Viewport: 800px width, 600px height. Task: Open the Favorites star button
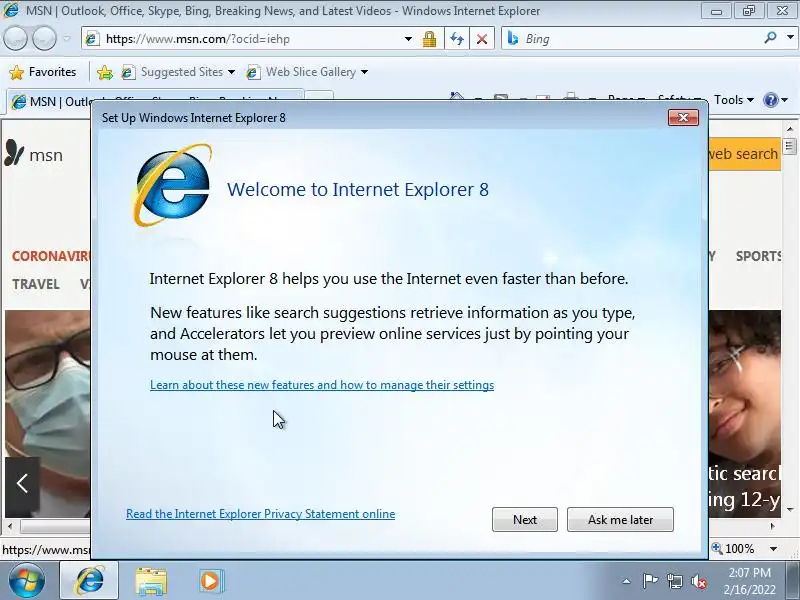coord(43,72)
